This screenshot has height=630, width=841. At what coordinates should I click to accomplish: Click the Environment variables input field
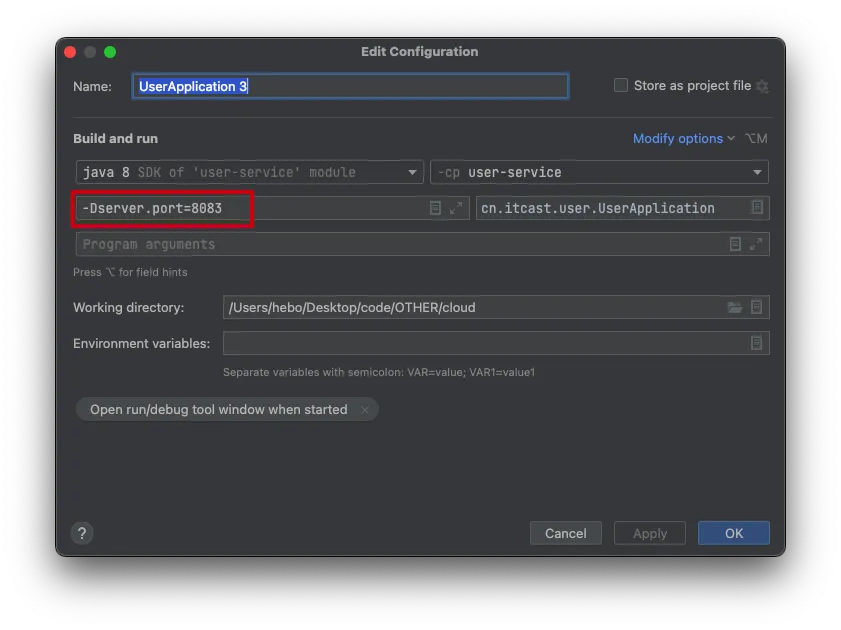pos(496,343)
